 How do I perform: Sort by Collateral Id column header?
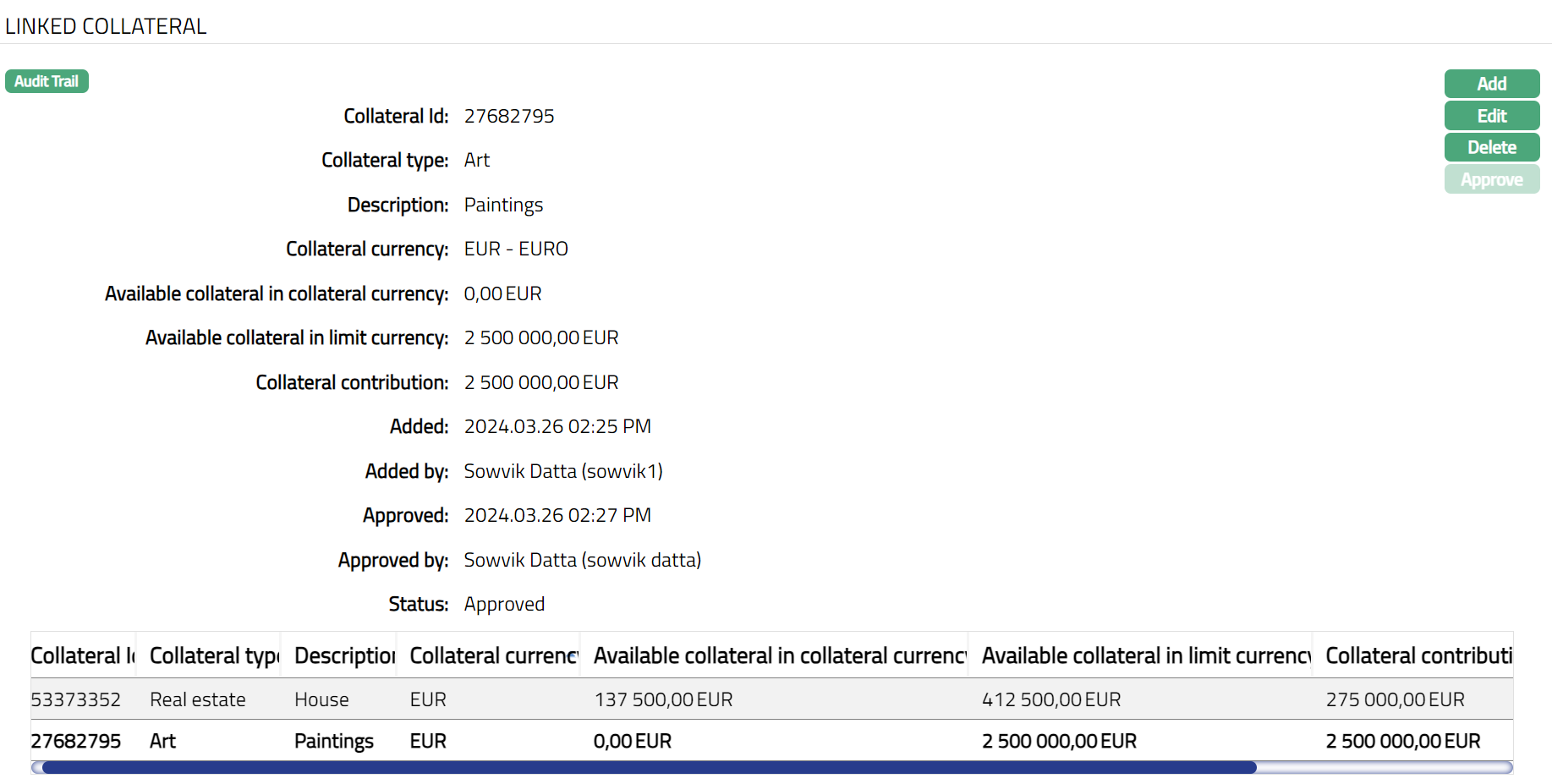point(83,655)
